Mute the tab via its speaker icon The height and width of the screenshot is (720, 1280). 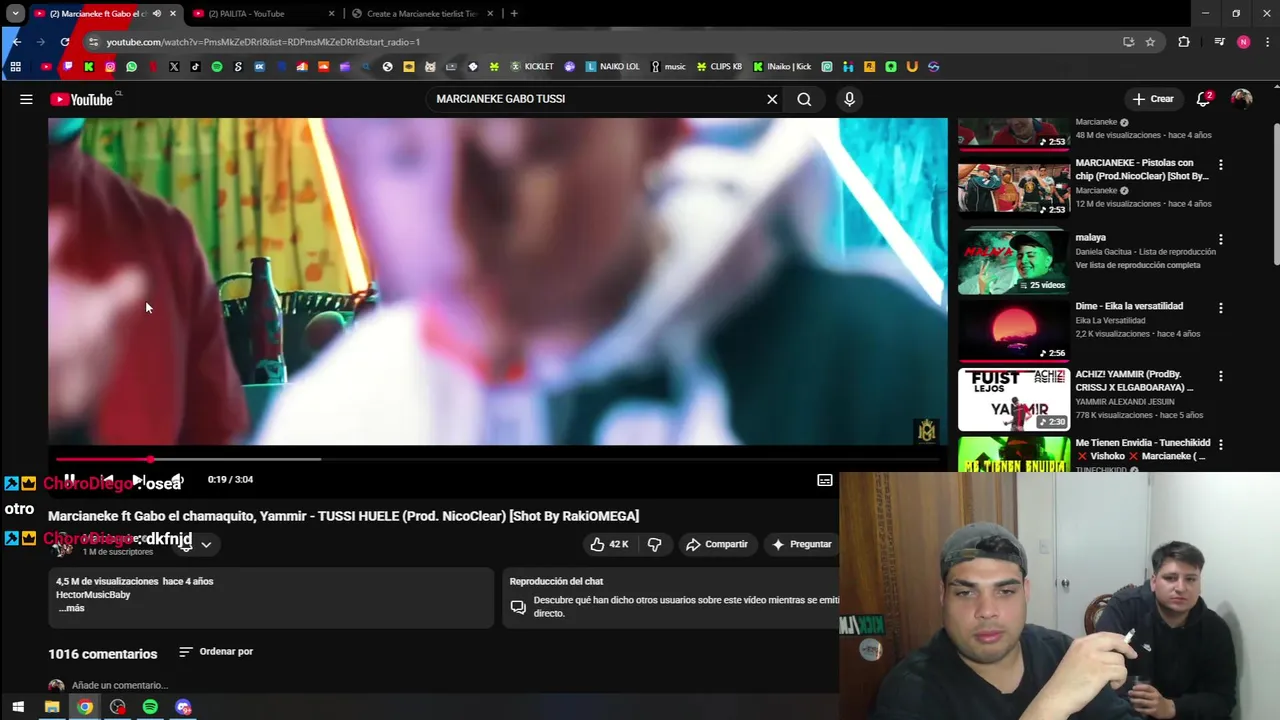click(x=156, y=13)
